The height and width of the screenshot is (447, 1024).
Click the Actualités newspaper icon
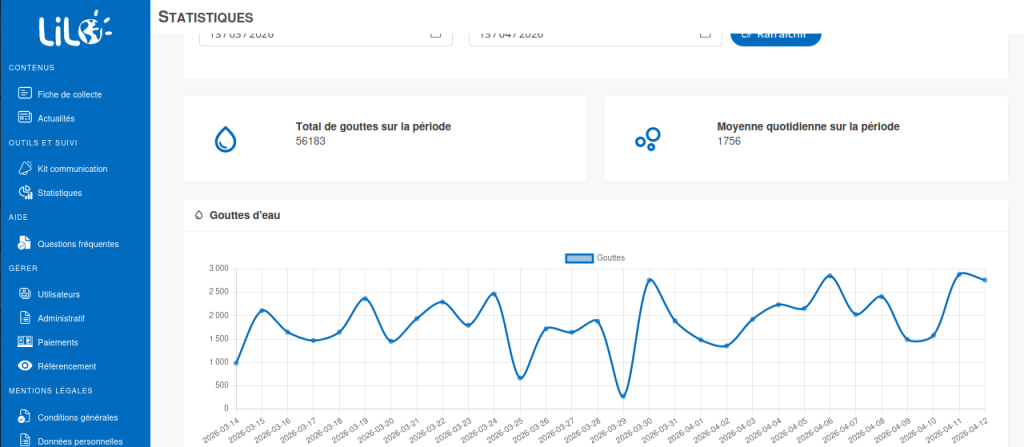click(26, 118)
